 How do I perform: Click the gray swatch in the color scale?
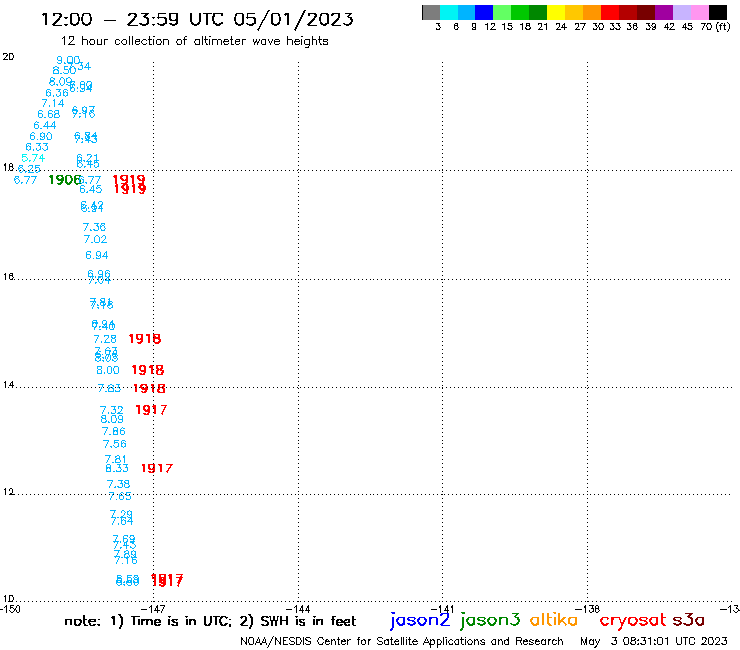(431, 12)
